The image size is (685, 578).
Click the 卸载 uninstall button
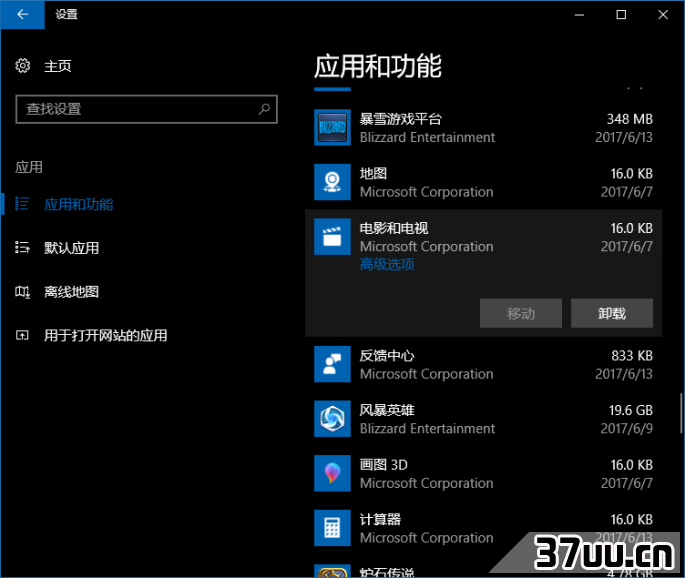pos(612,313)
